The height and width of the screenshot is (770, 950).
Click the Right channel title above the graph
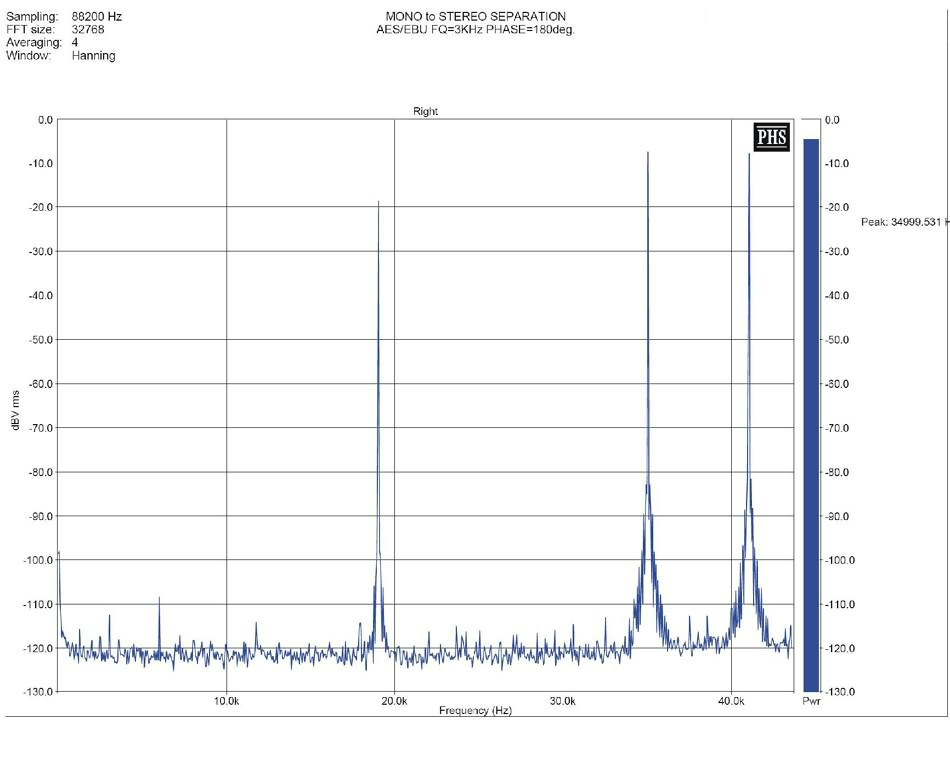425,112
